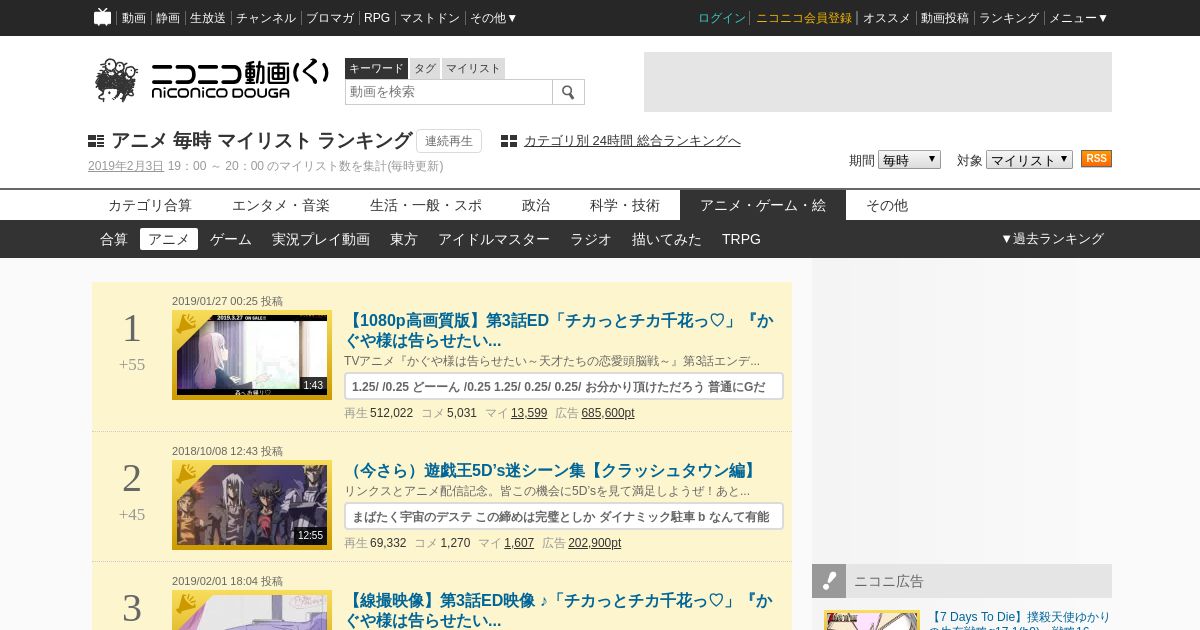Open rank 3 線撮映像 video thumbnail

click(252, 610)
